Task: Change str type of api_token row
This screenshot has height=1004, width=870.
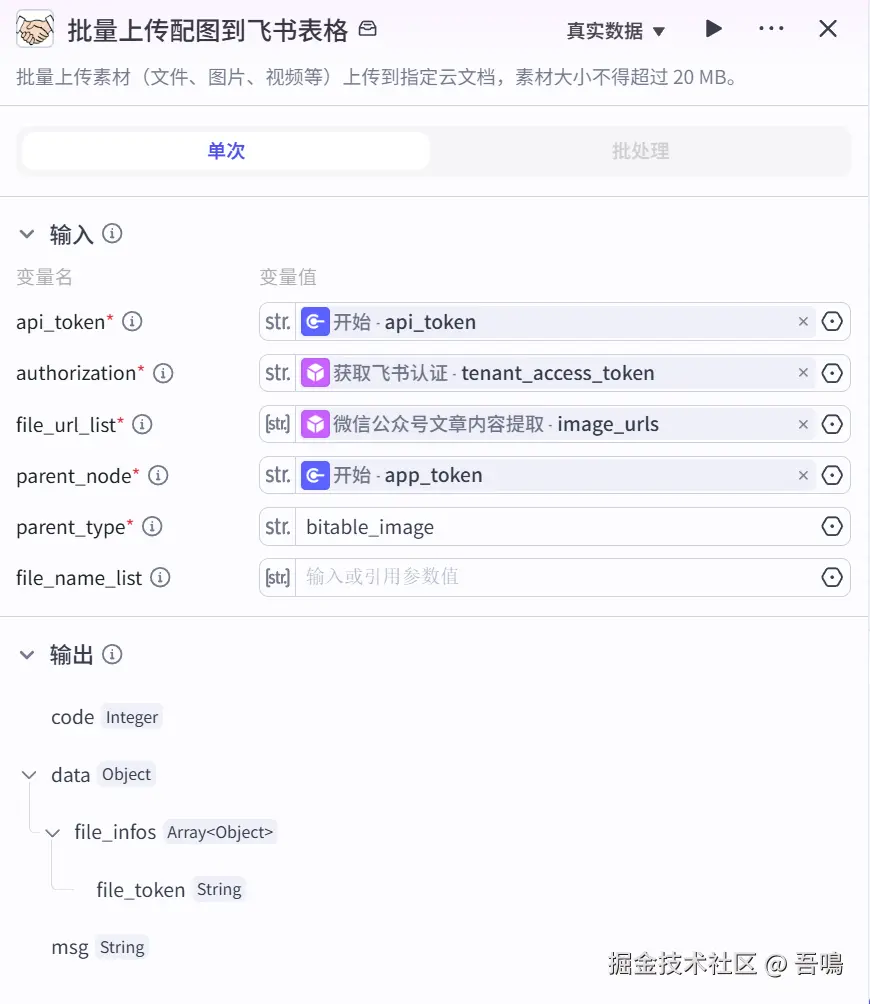Action: (278, 321)
